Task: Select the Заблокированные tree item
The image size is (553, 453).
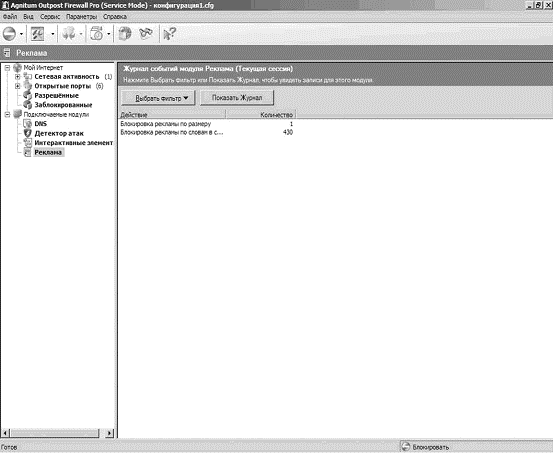Action: click(x=63, y=105)
